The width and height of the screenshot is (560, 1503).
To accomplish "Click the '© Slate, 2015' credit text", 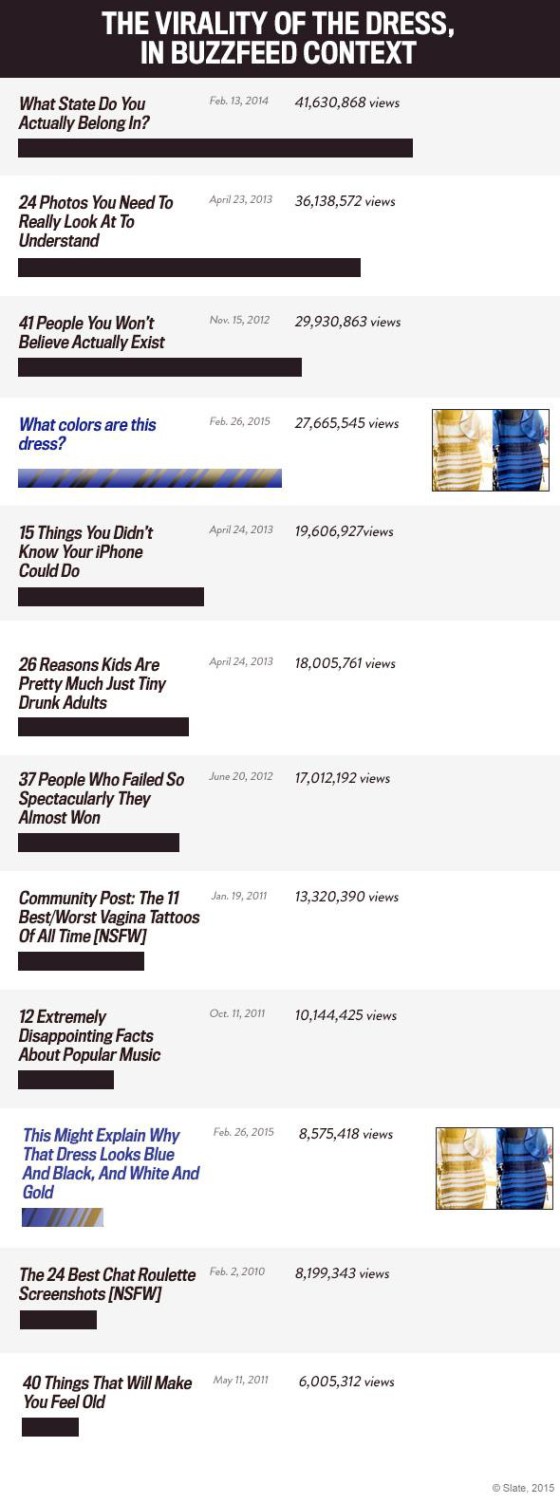I will click(523, 1488).
